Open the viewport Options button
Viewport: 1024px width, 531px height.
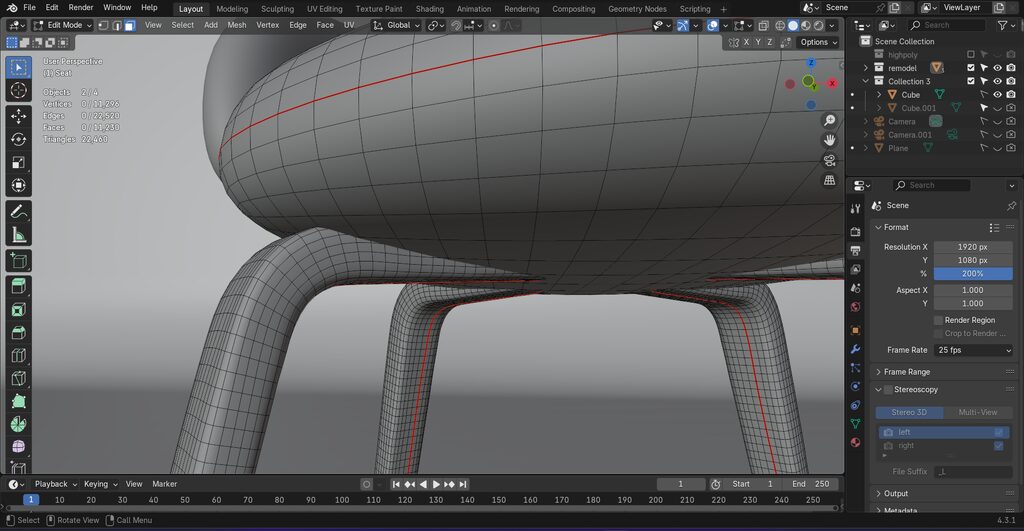click(x=818, y=42)
